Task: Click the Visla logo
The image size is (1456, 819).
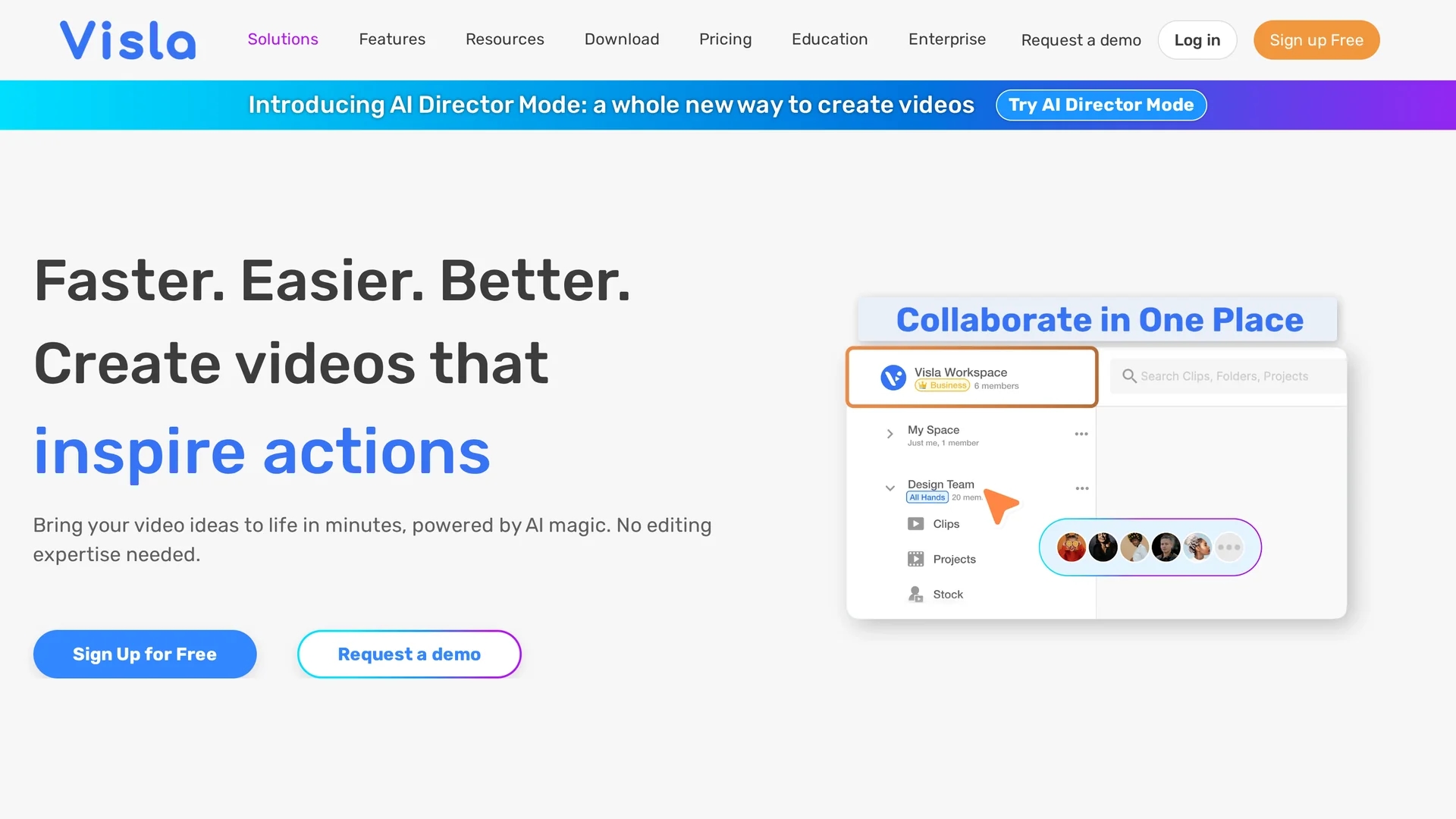Action: [127, 40]
